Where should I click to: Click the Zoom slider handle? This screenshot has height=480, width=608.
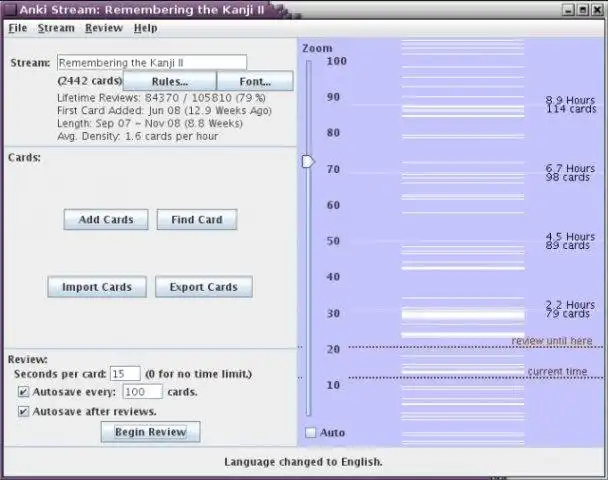pos(308,161)
